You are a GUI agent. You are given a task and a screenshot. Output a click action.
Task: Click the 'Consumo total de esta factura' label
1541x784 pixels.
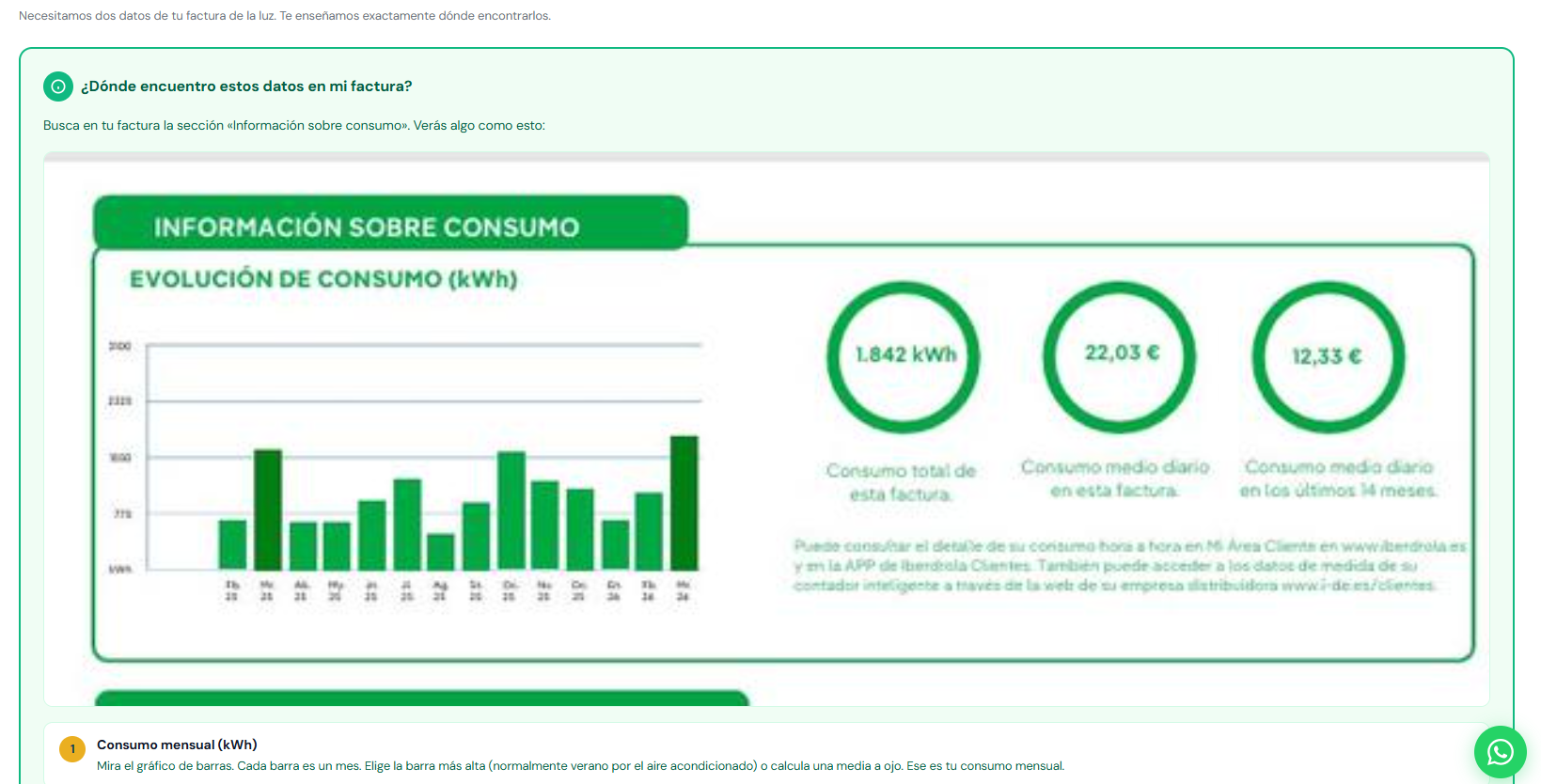point(901,482)
